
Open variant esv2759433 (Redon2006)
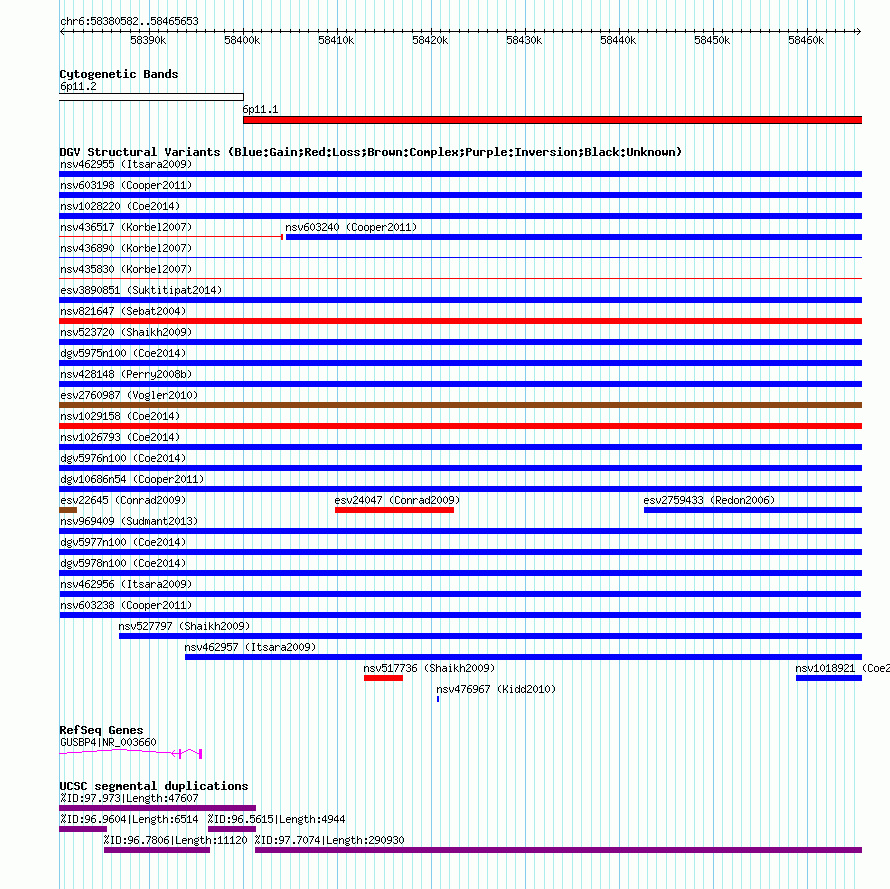pos(709,500)
